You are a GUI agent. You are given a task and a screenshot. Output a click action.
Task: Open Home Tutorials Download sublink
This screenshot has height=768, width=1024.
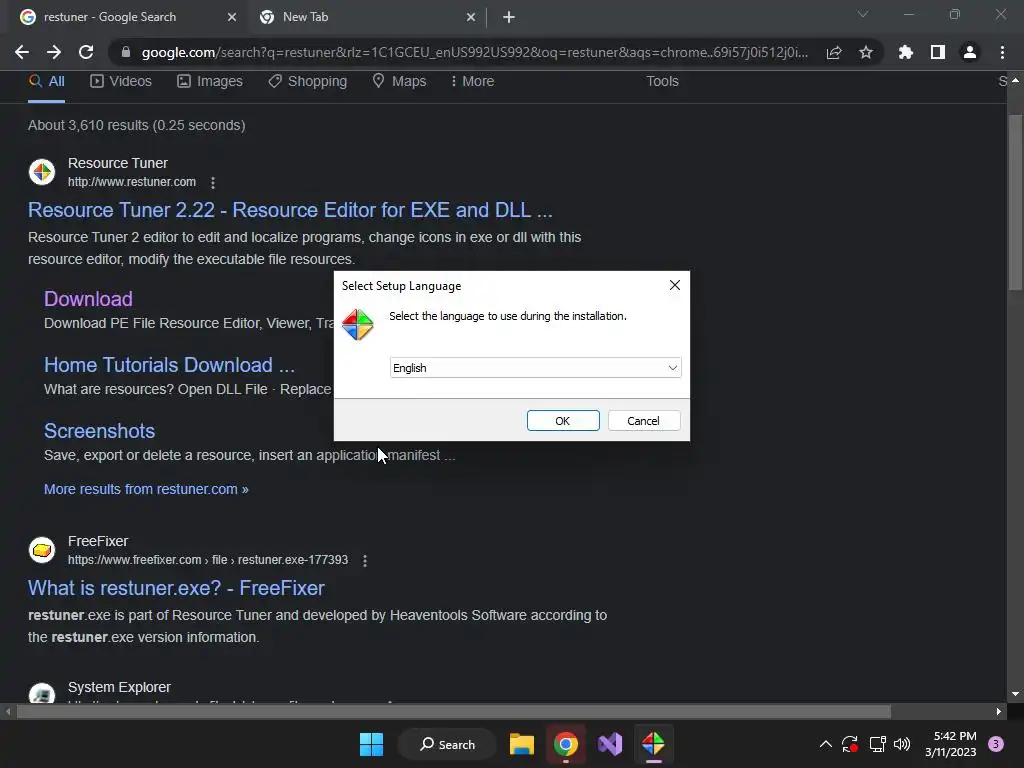click(x=169, y=365)
